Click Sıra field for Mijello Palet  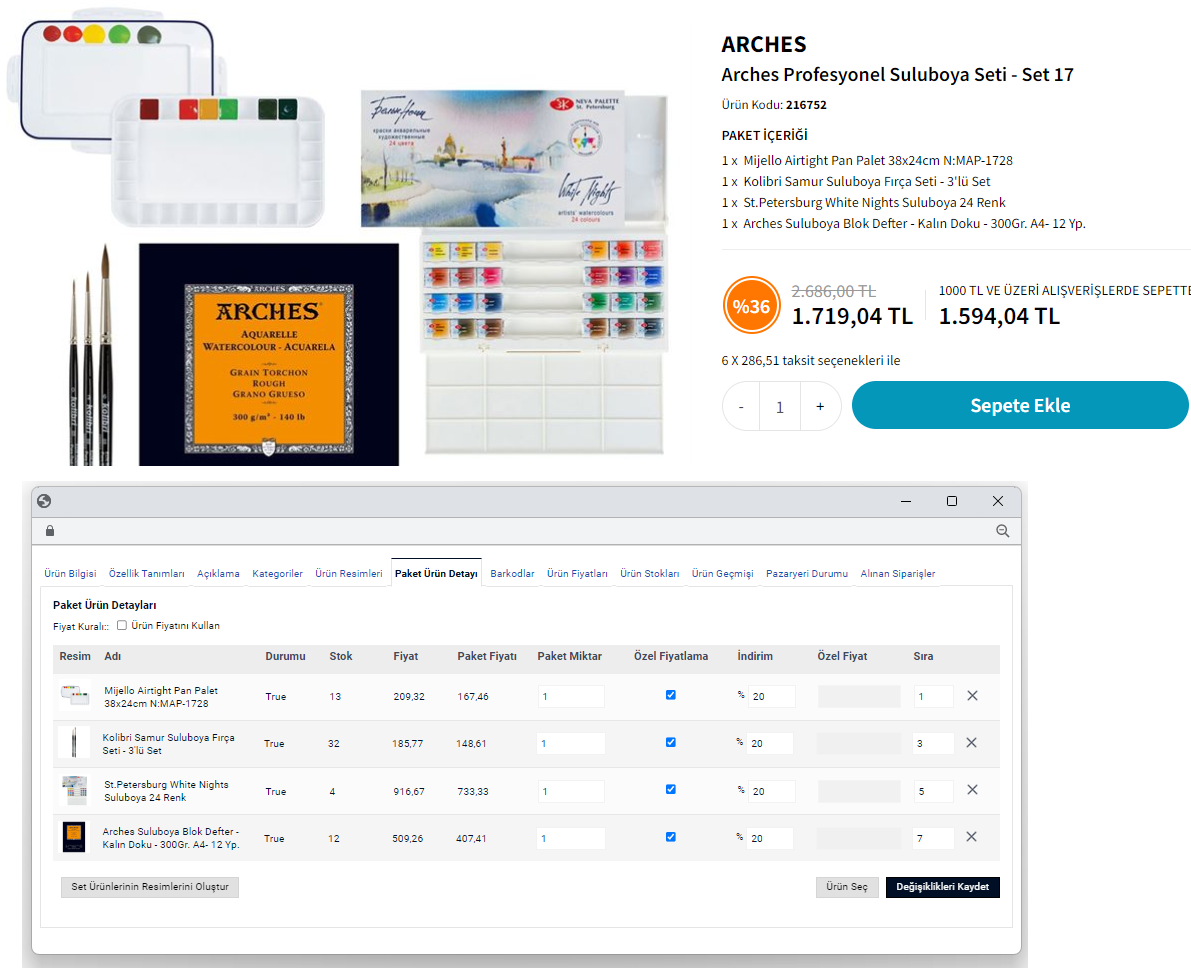[934, 696]
